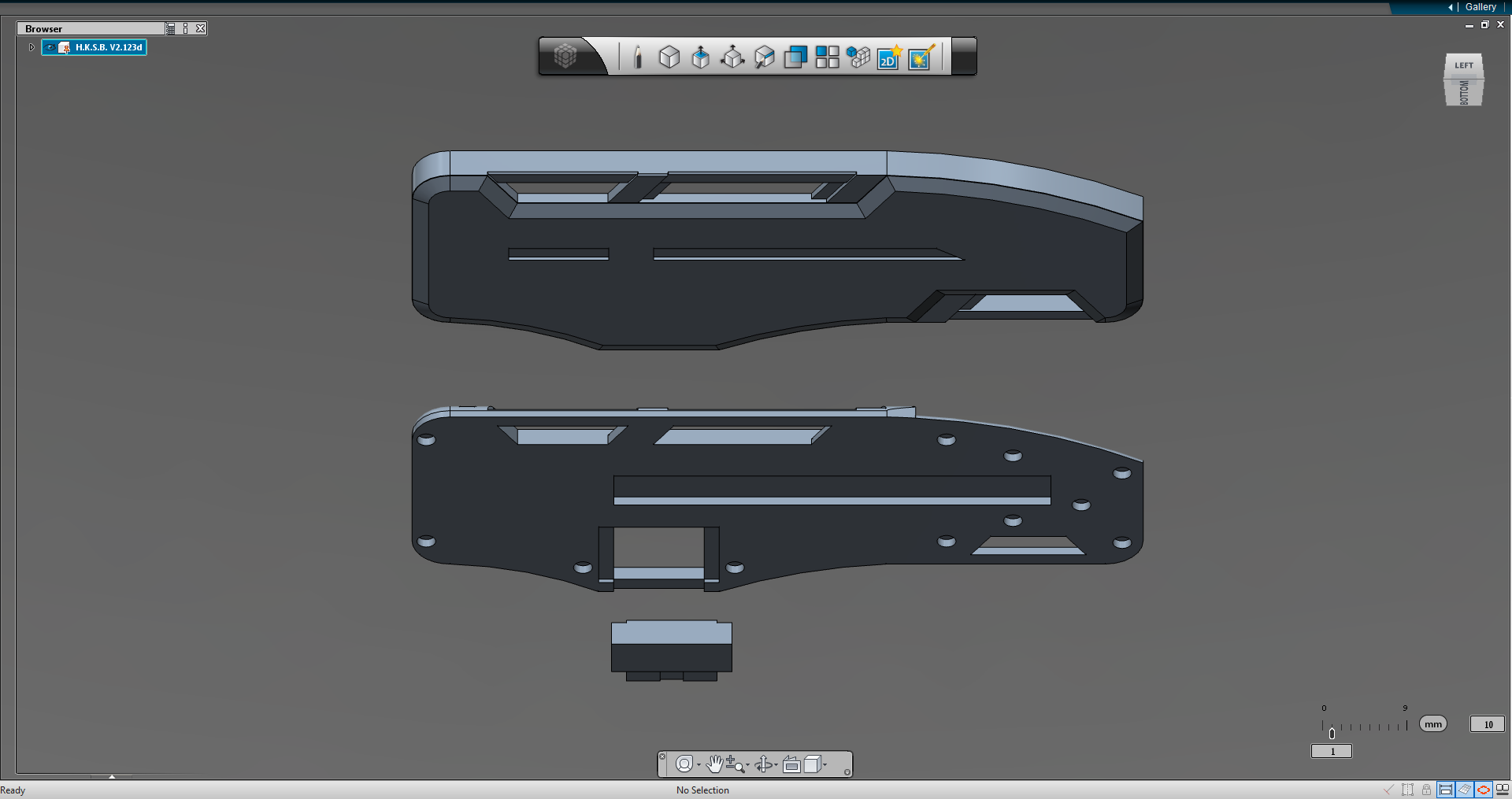Restore the document window
The width and height of the screenshot is (1512, 799).
tap(1484, 24)
